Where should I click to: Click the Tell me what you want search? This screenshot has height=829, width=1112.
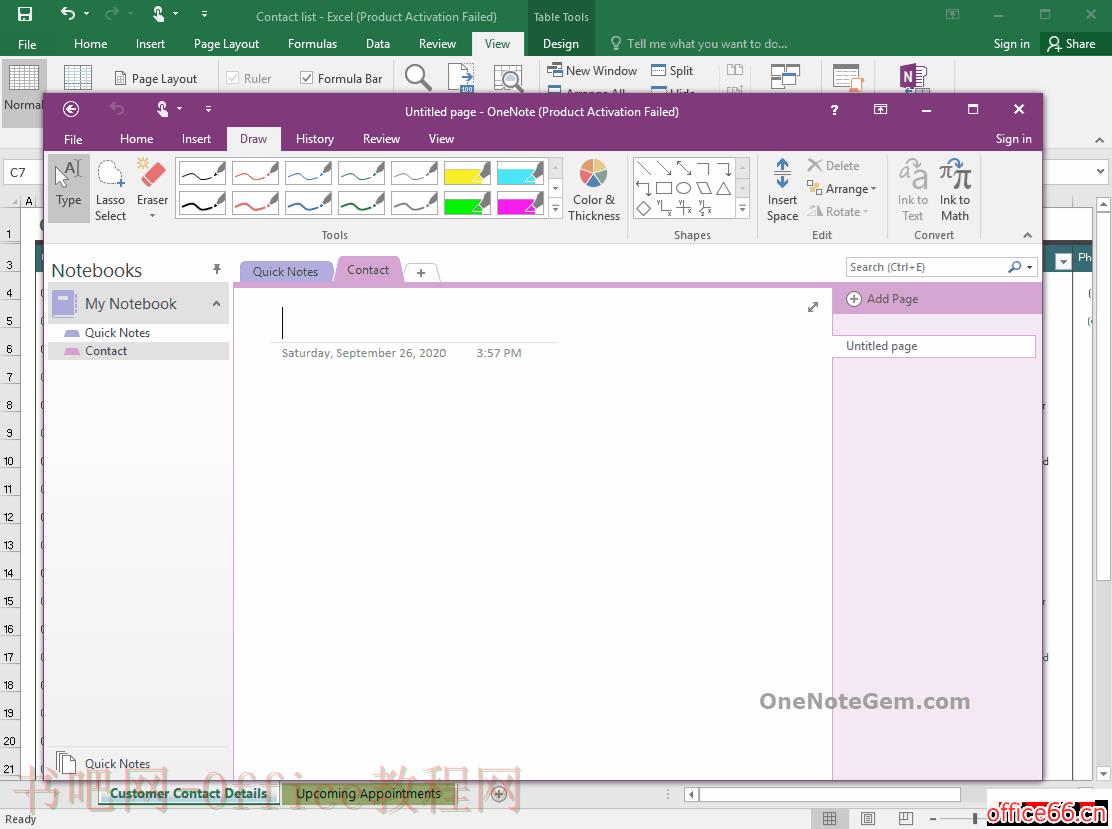point(699,44)
